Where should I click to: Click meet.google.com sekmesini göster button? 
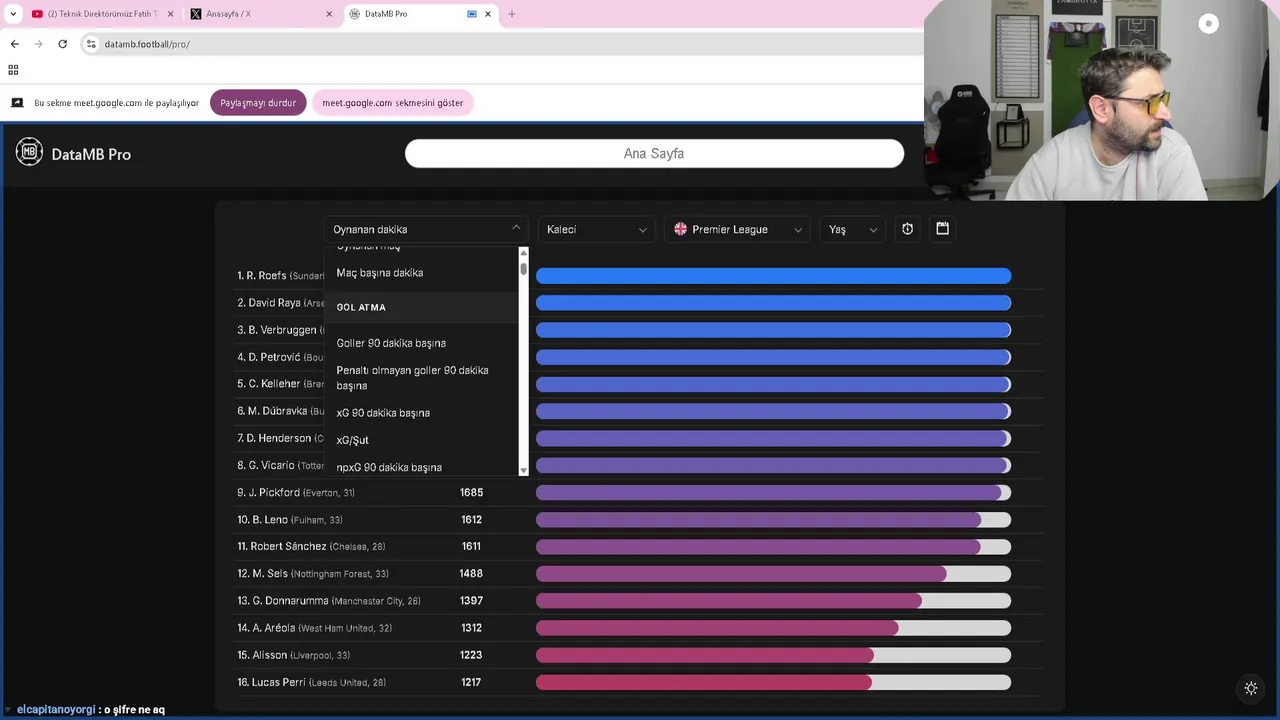pos(393,103)
